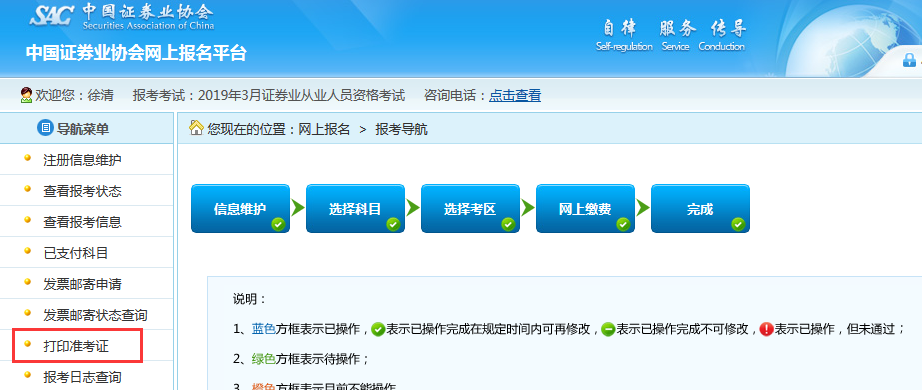The width and height of the screenshot is (922, 390).
Task: Open 查看报考状态 menu item
Action: 82,191
